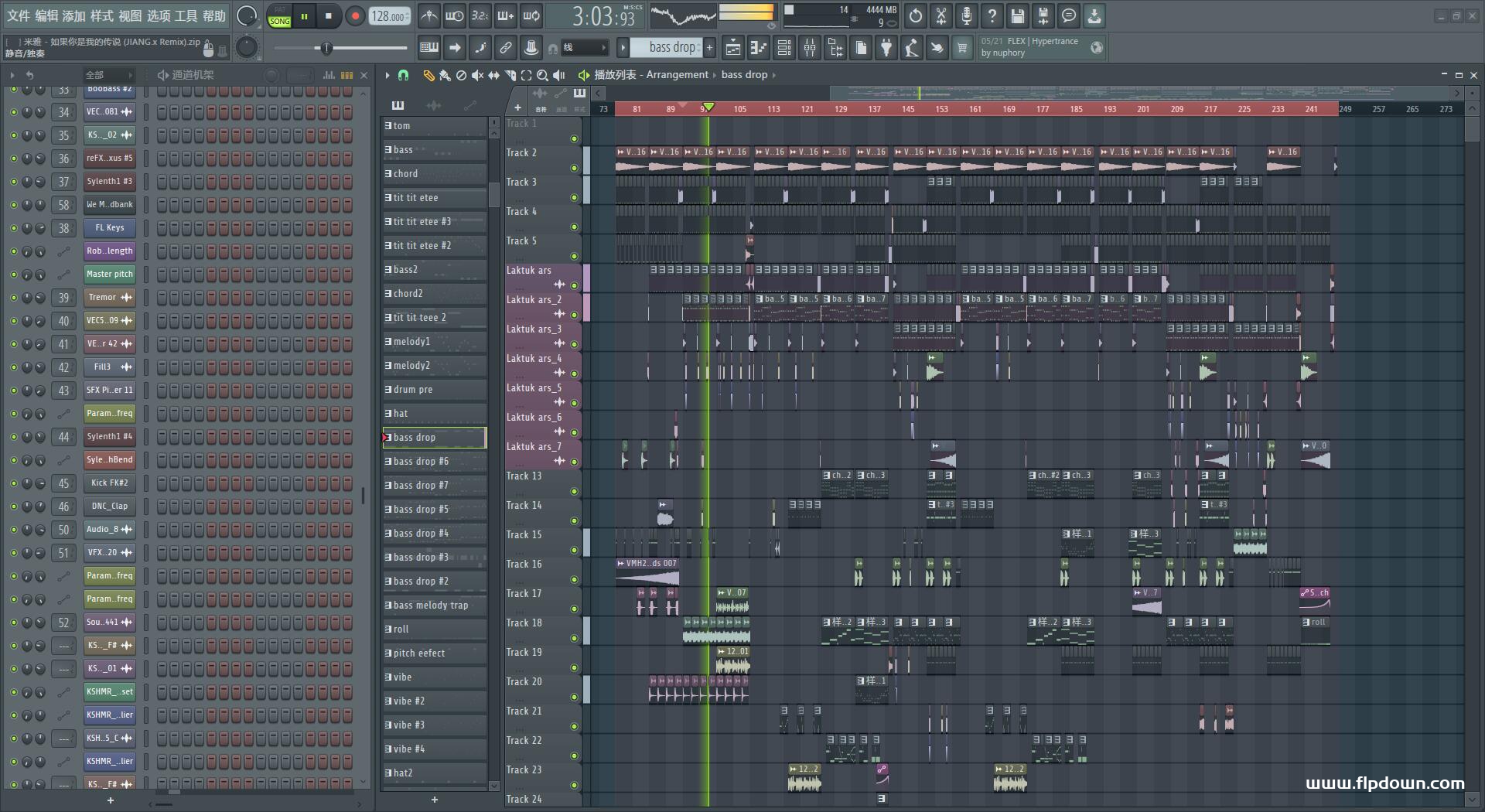Select the playlist Slice tool
Screen dimensions: 1485x812
[510, 75]
